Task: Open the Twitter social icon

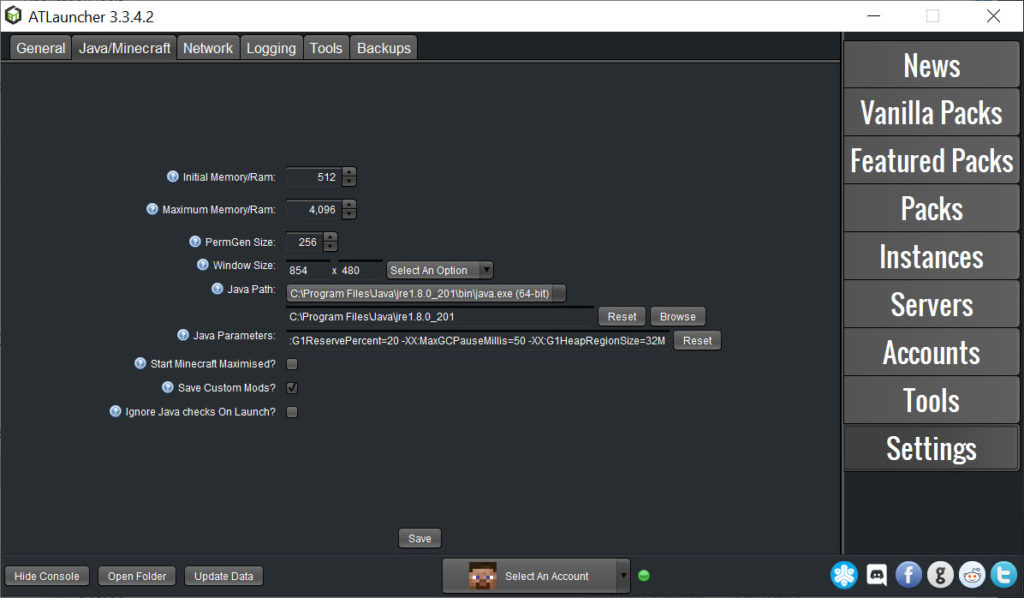Action: [1004, 575]
